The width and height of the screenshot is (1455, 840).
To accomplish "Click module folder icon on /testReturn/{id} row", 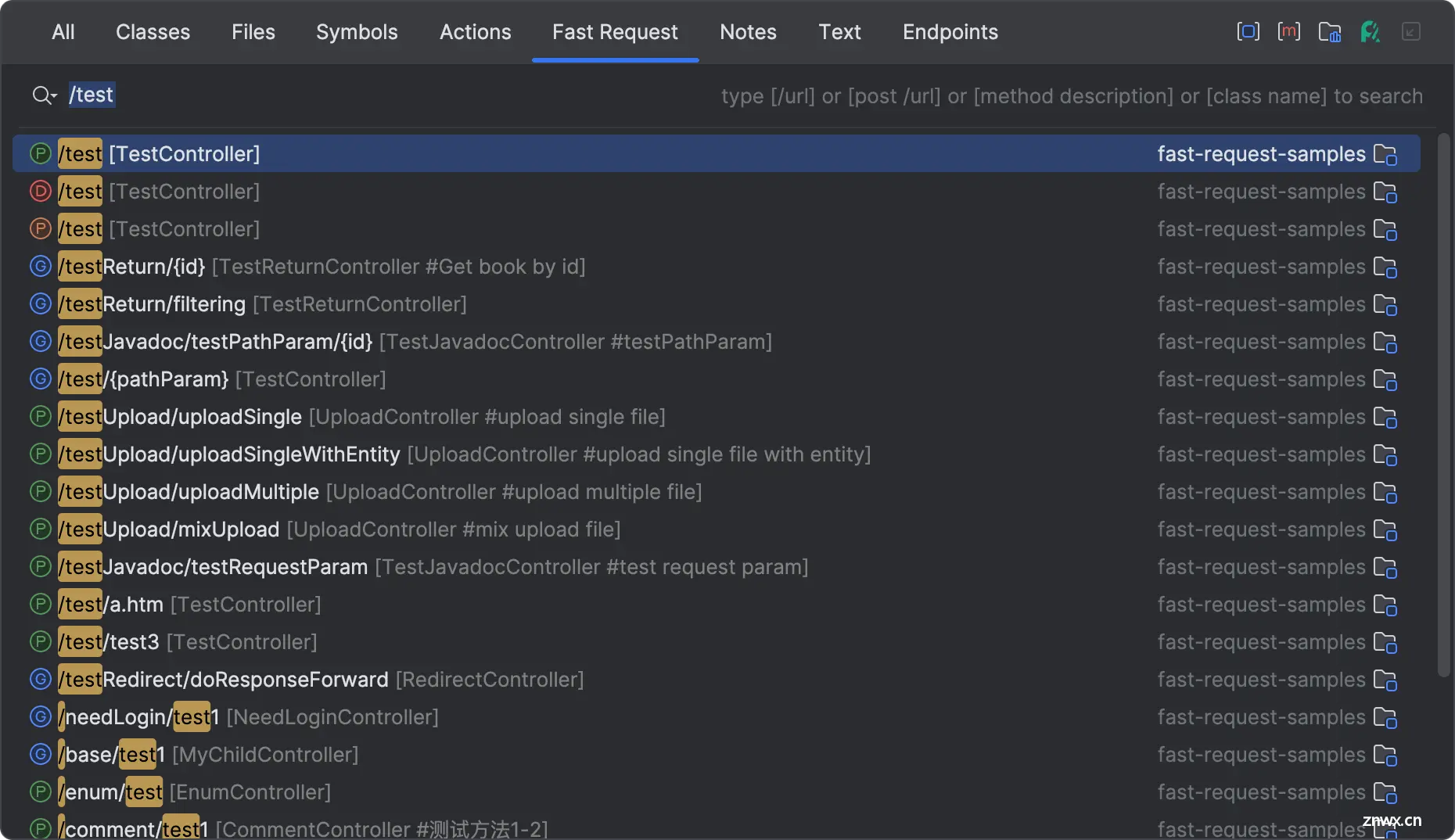I will click(x=1385, y=267).
